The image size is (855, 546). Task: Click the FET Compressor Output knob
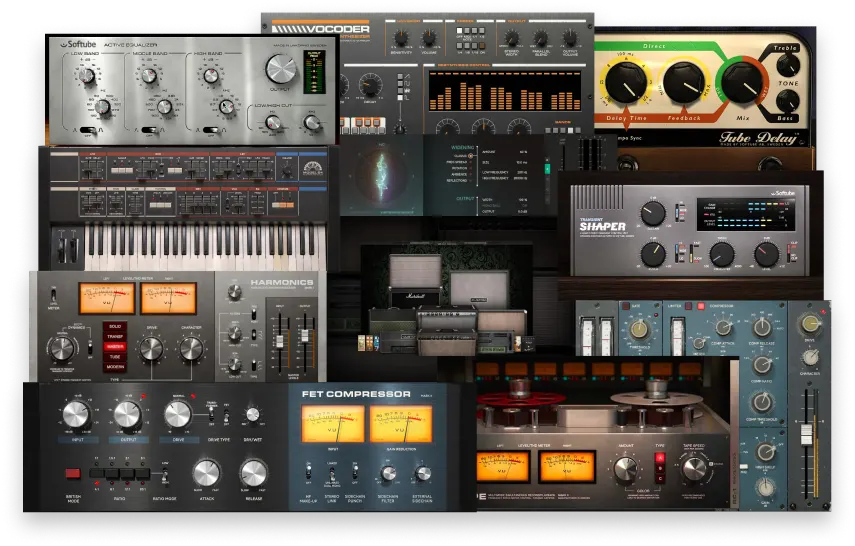coord(127,416)
